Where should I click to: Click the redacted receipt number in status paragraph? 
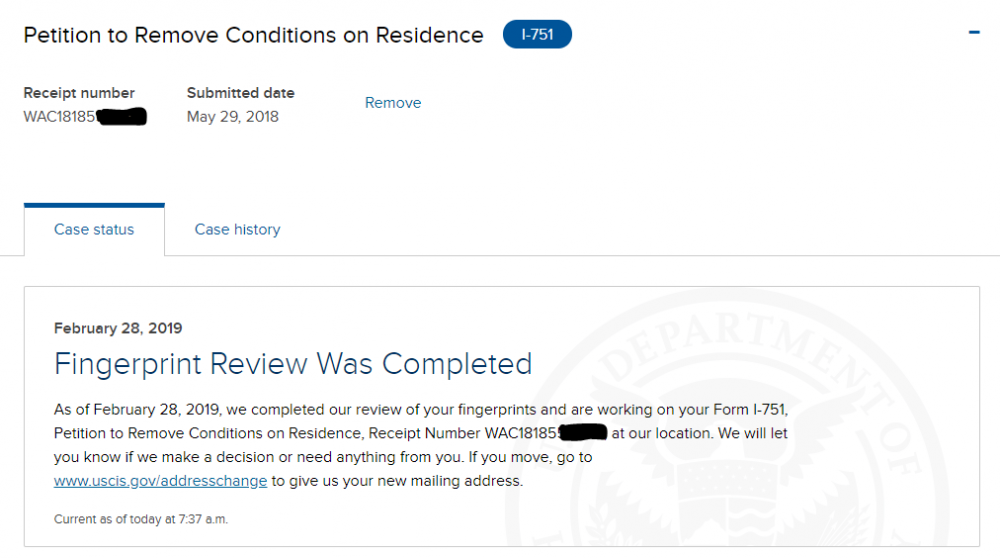[582, 432]
